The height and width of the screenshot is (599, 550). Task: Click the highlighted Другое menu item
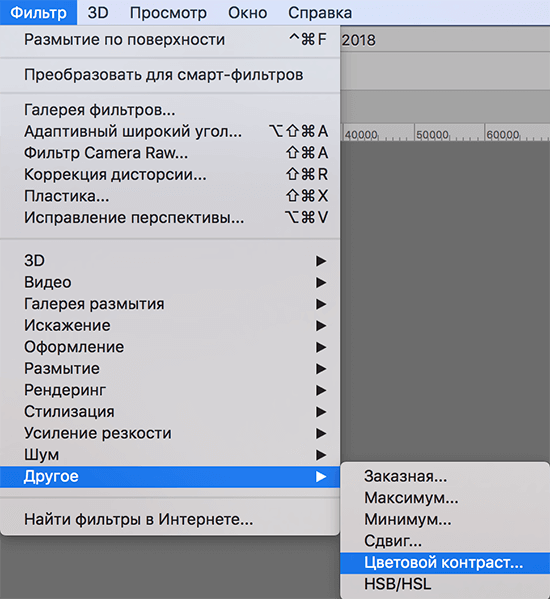[x=170, y=476]
